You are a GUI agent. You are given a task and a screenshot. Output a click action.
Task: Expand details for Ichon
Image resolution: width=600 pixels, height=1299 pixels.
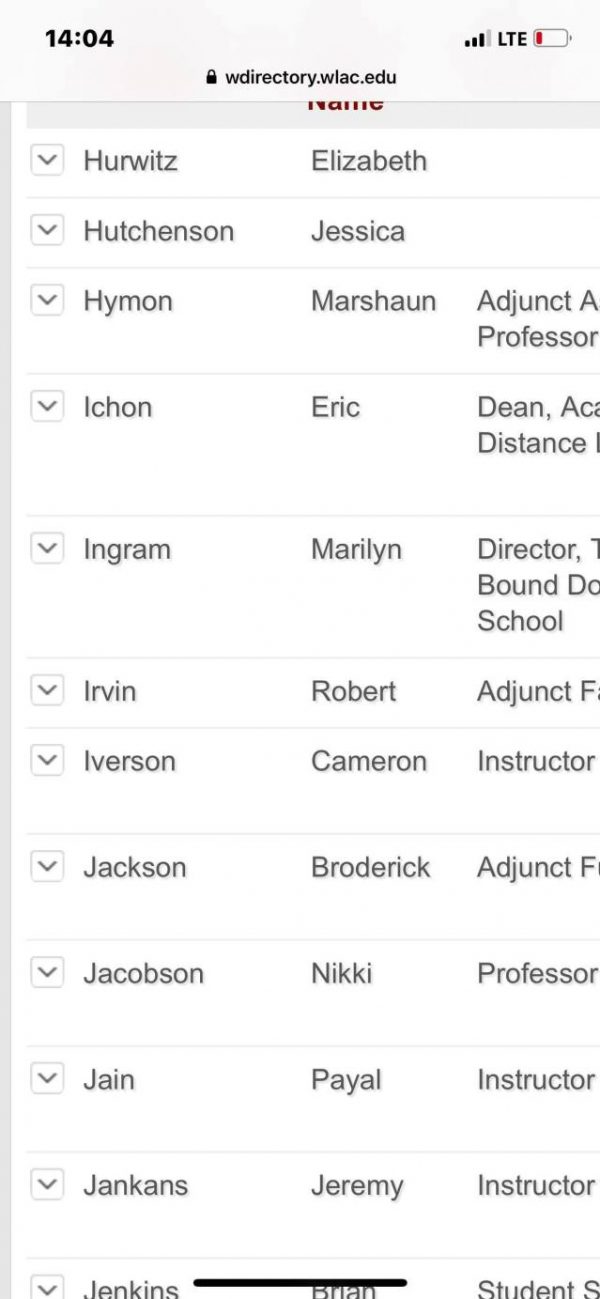(x=47, y=406)
